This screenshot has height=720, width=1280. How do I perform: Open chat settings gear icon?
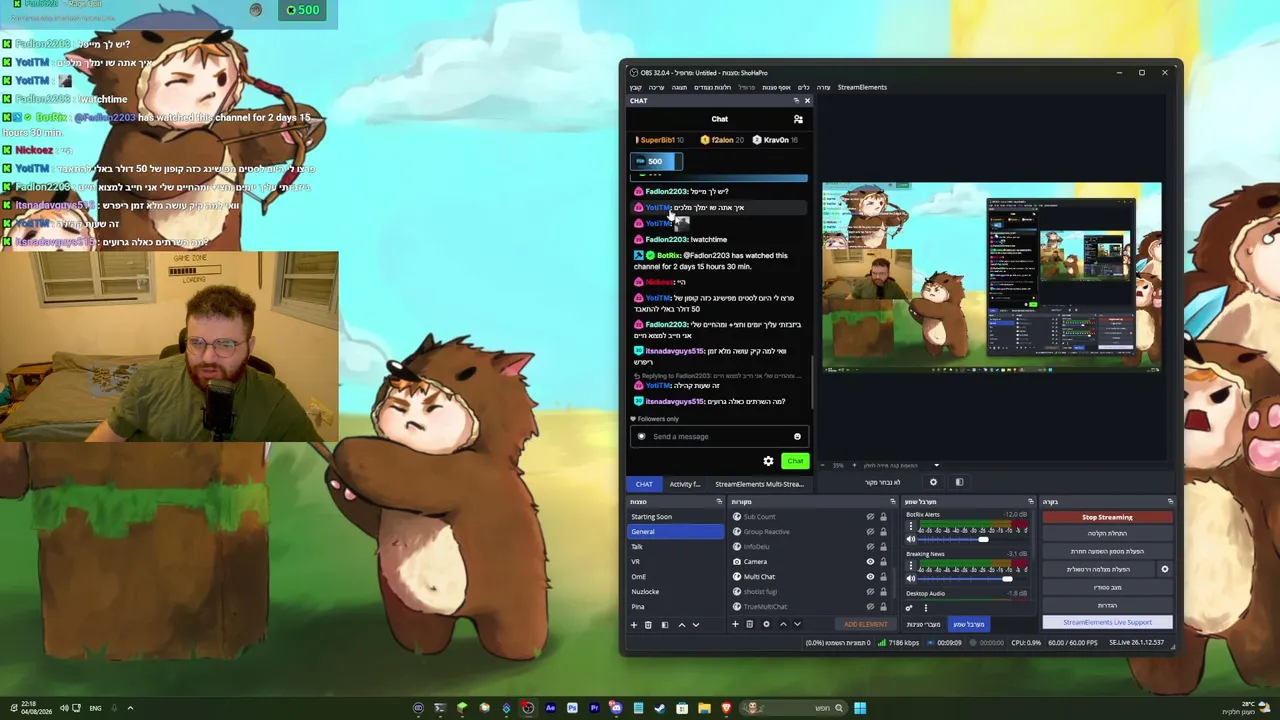[x=768, y=461]
